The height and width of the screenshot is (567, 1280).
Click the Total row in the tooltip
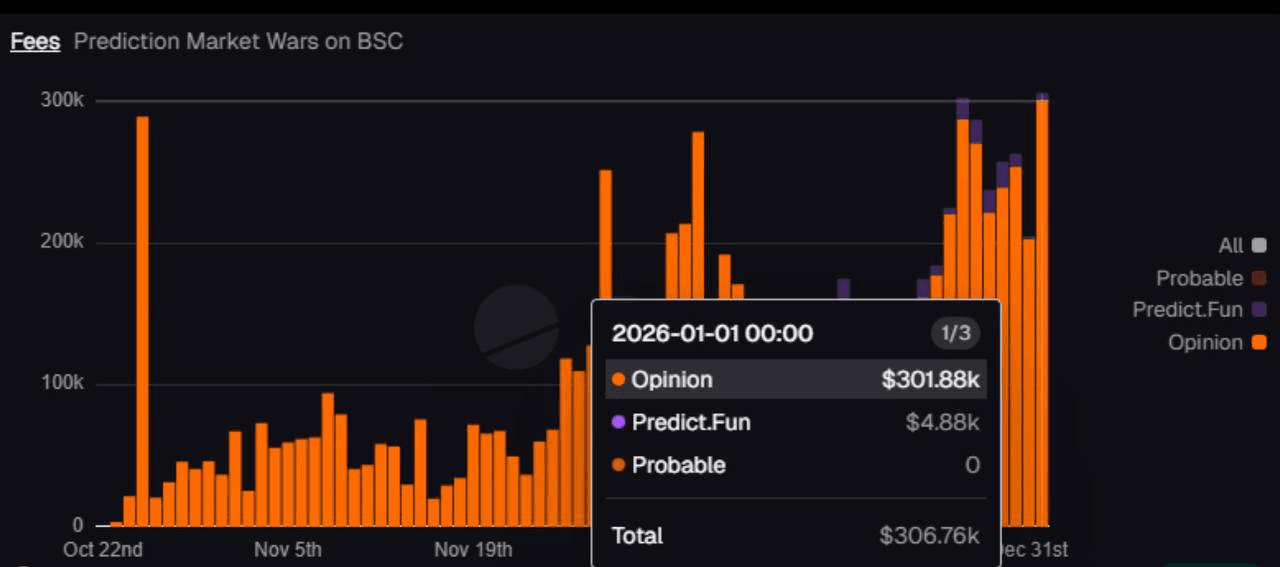795,536
